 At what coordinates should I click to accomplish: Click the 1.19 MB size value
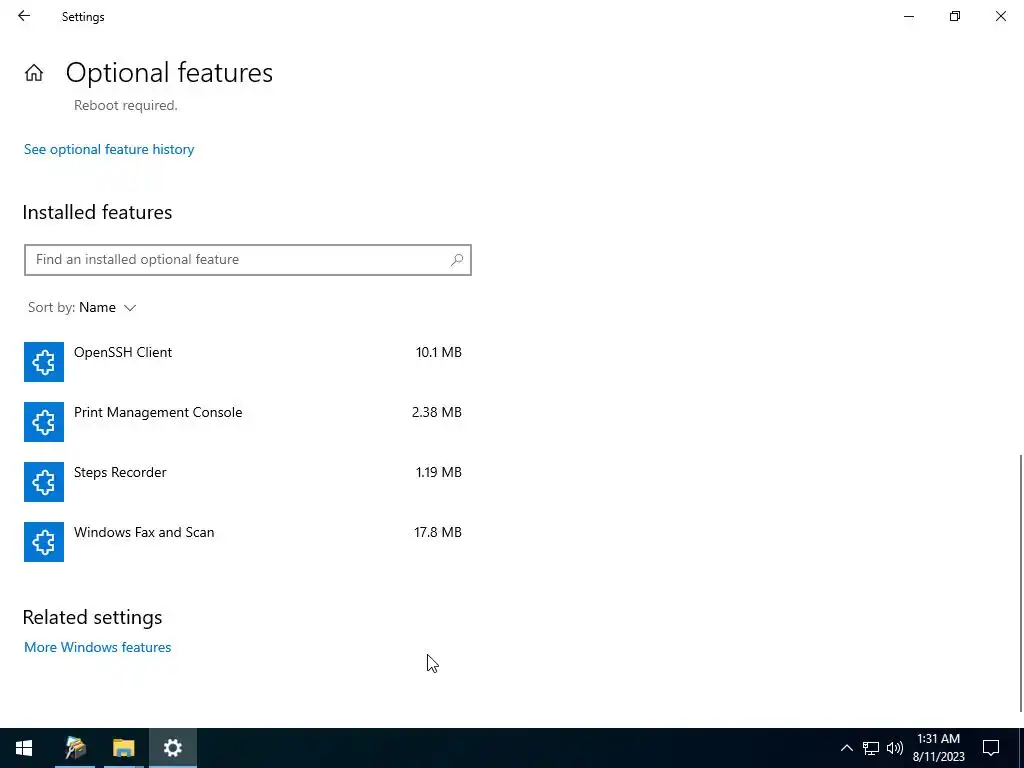(439, 473)
